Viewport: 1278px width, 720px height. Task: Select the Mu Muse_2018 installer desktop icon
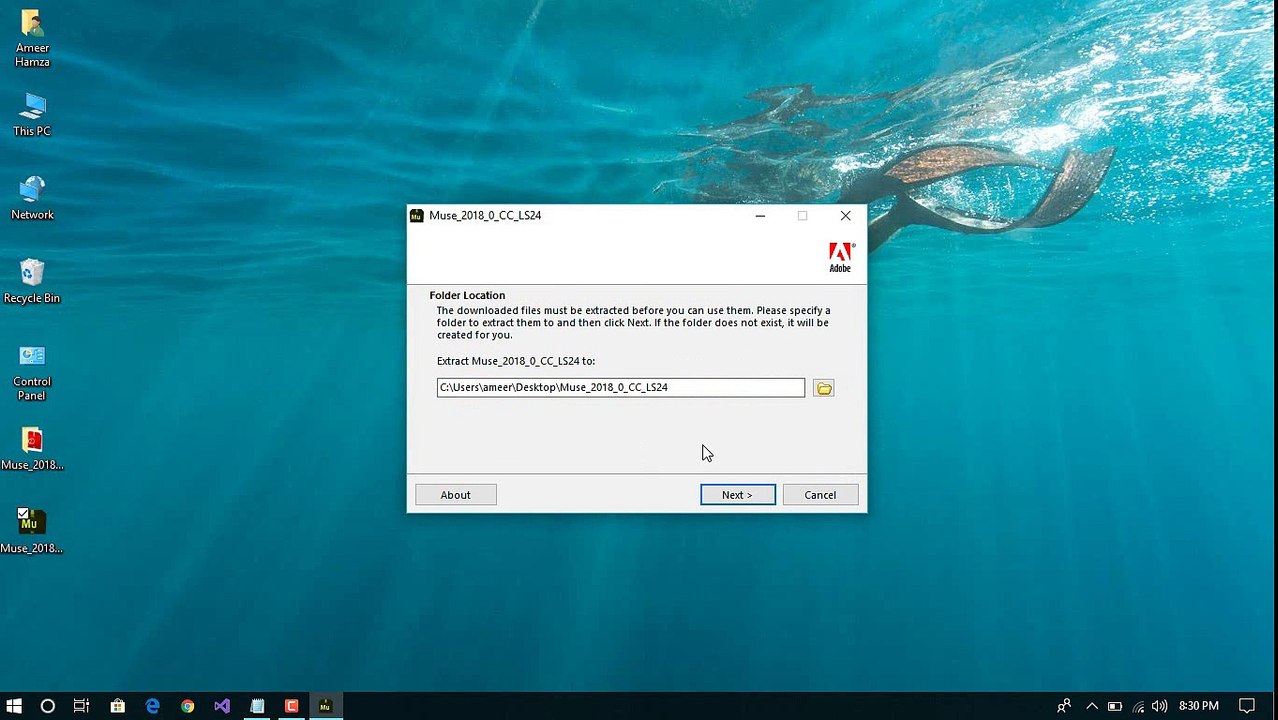click(32, 532)
